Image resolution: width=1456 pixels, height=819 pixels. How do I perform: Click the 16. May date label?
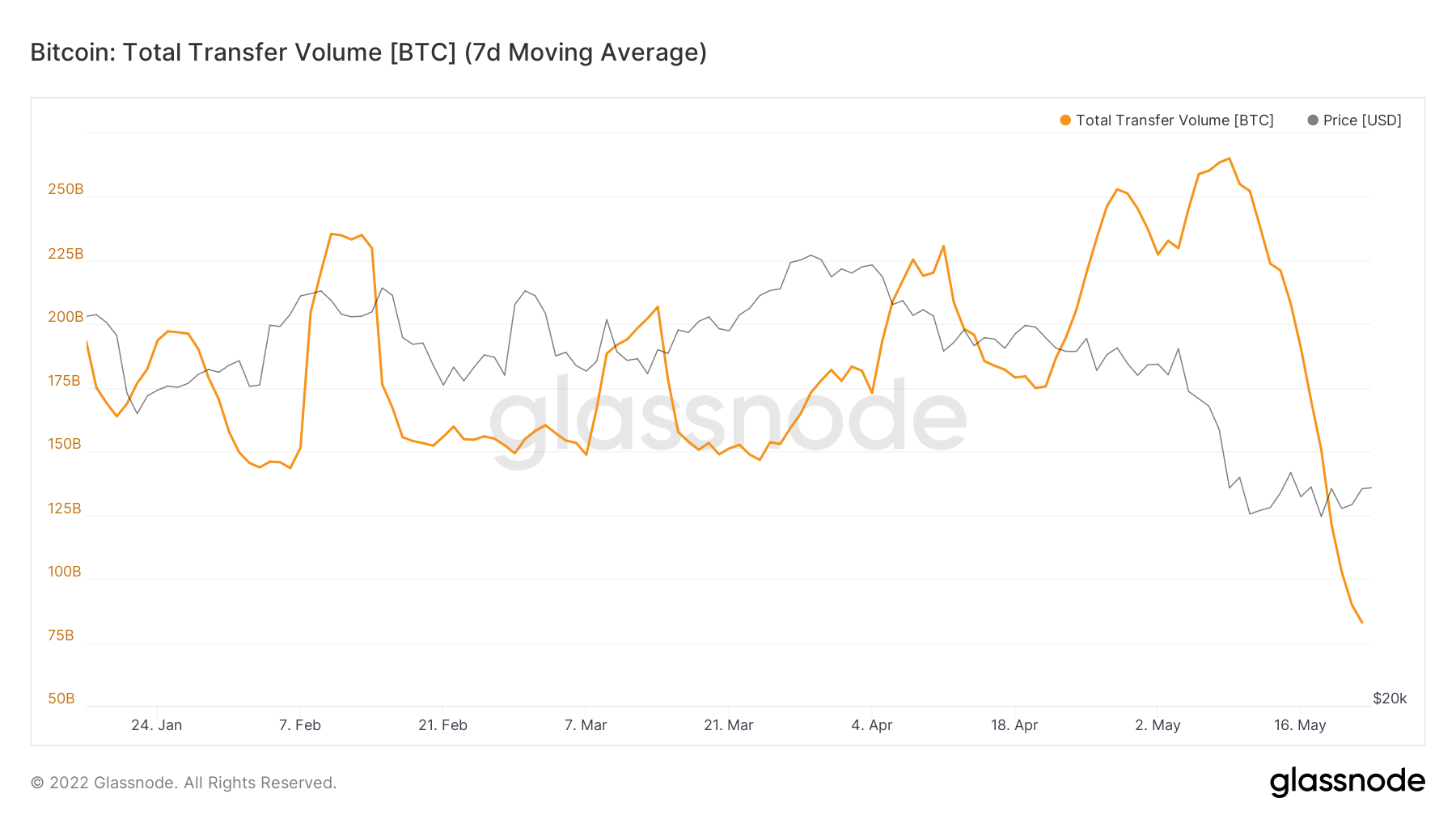pyautogui.click(x=1300, y=725)
